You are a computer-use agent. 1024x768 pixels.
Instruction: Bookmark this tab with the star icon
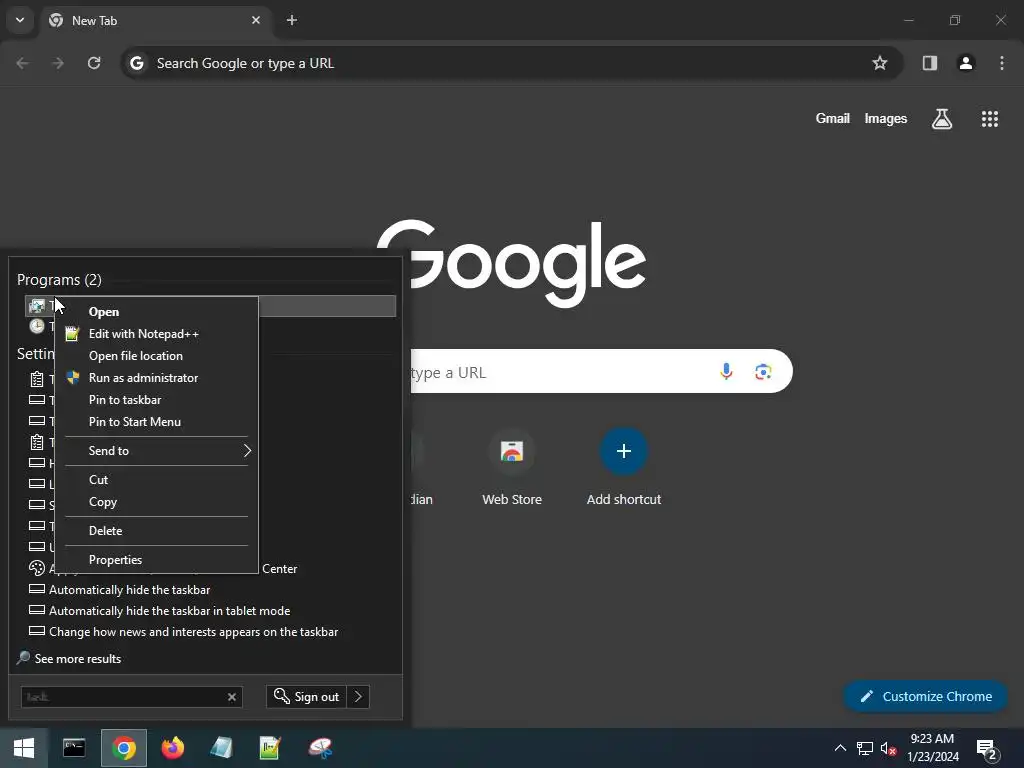click(x=880, y=63)
